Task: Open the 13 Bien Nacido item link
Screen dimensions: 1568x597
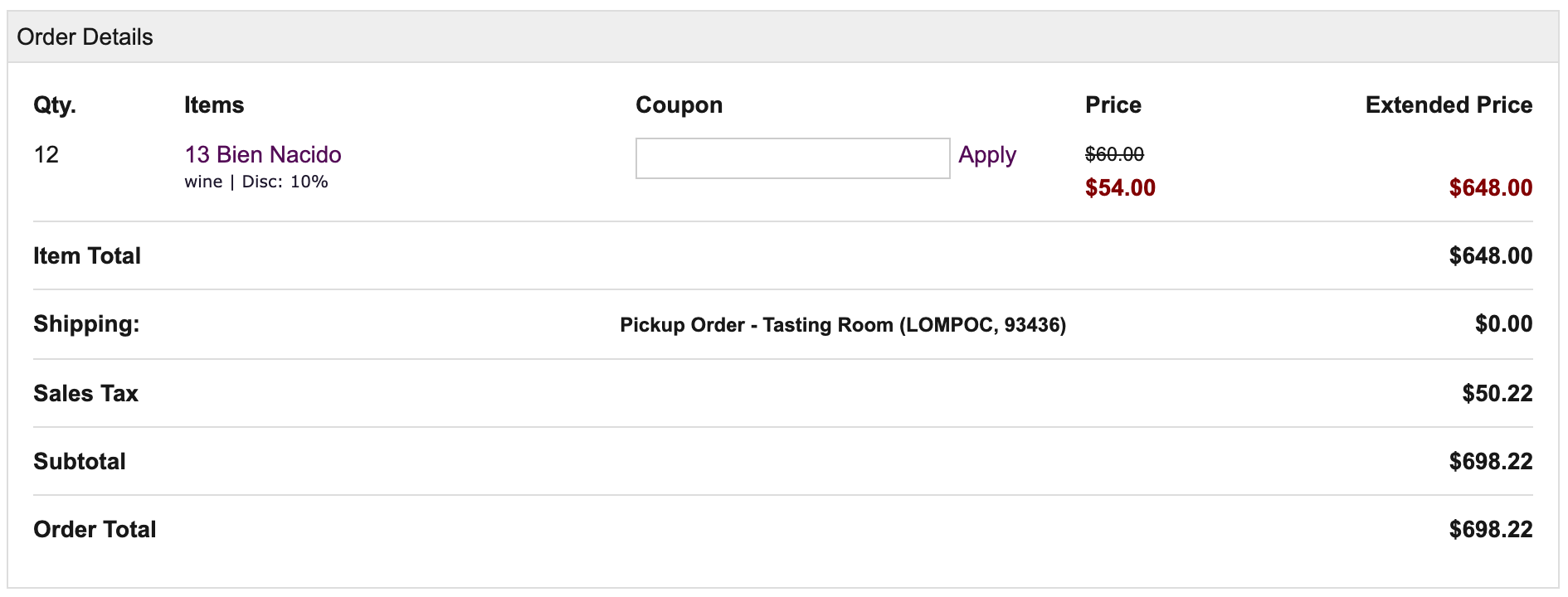Action: click(263, 154)
